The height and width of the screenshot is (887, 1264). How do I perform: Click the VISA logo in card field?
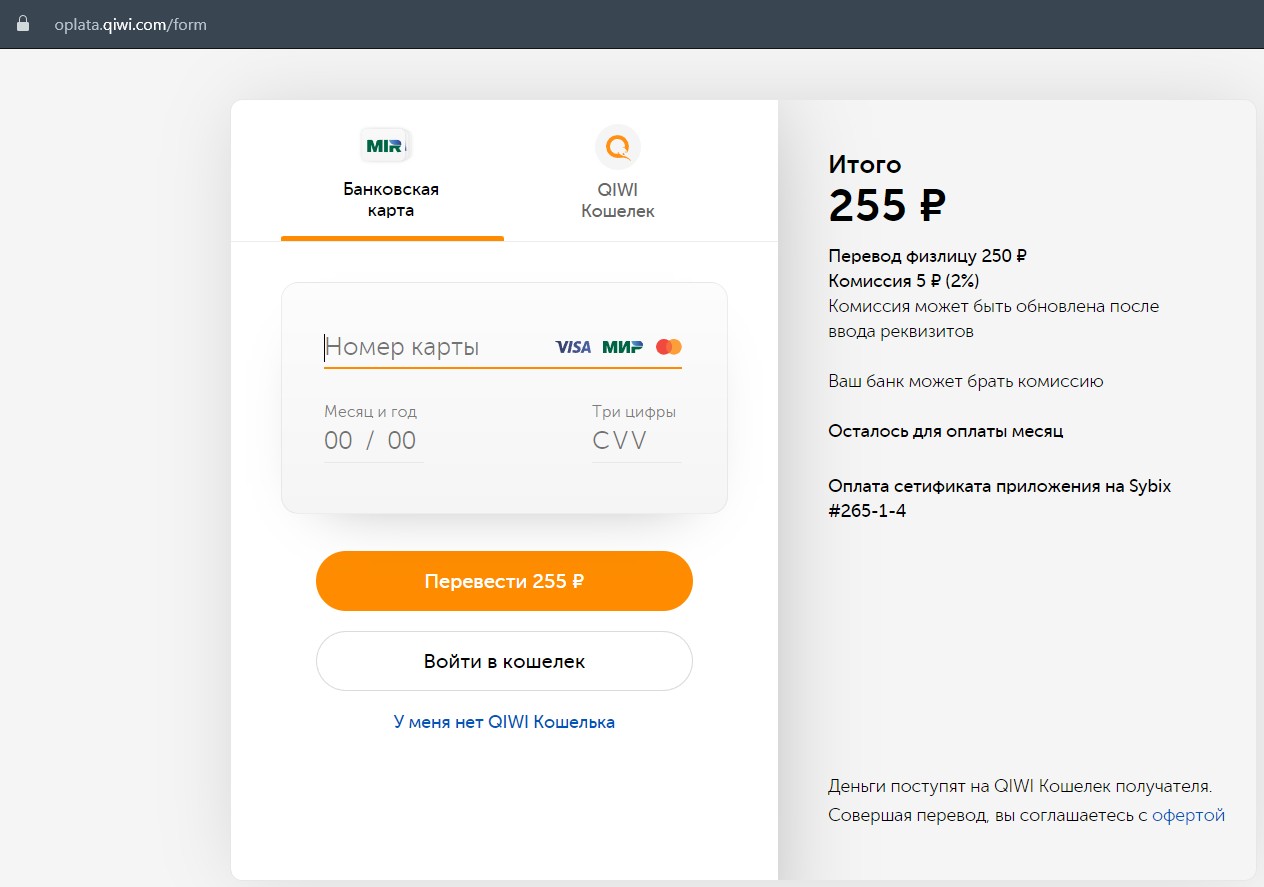tap(573, 347)
